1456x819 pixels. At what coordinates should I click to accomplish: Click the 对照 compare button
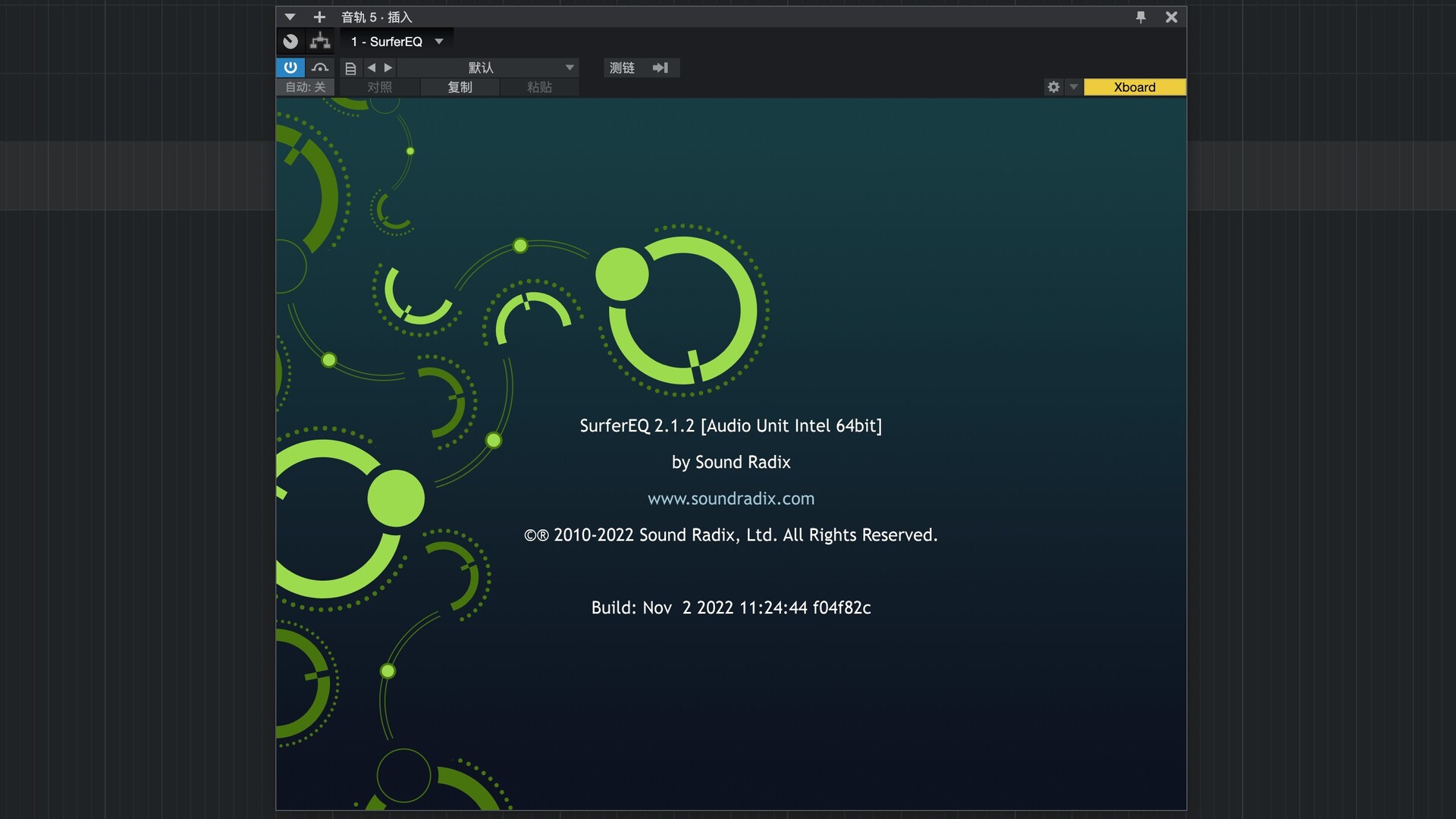coord(379,87)
